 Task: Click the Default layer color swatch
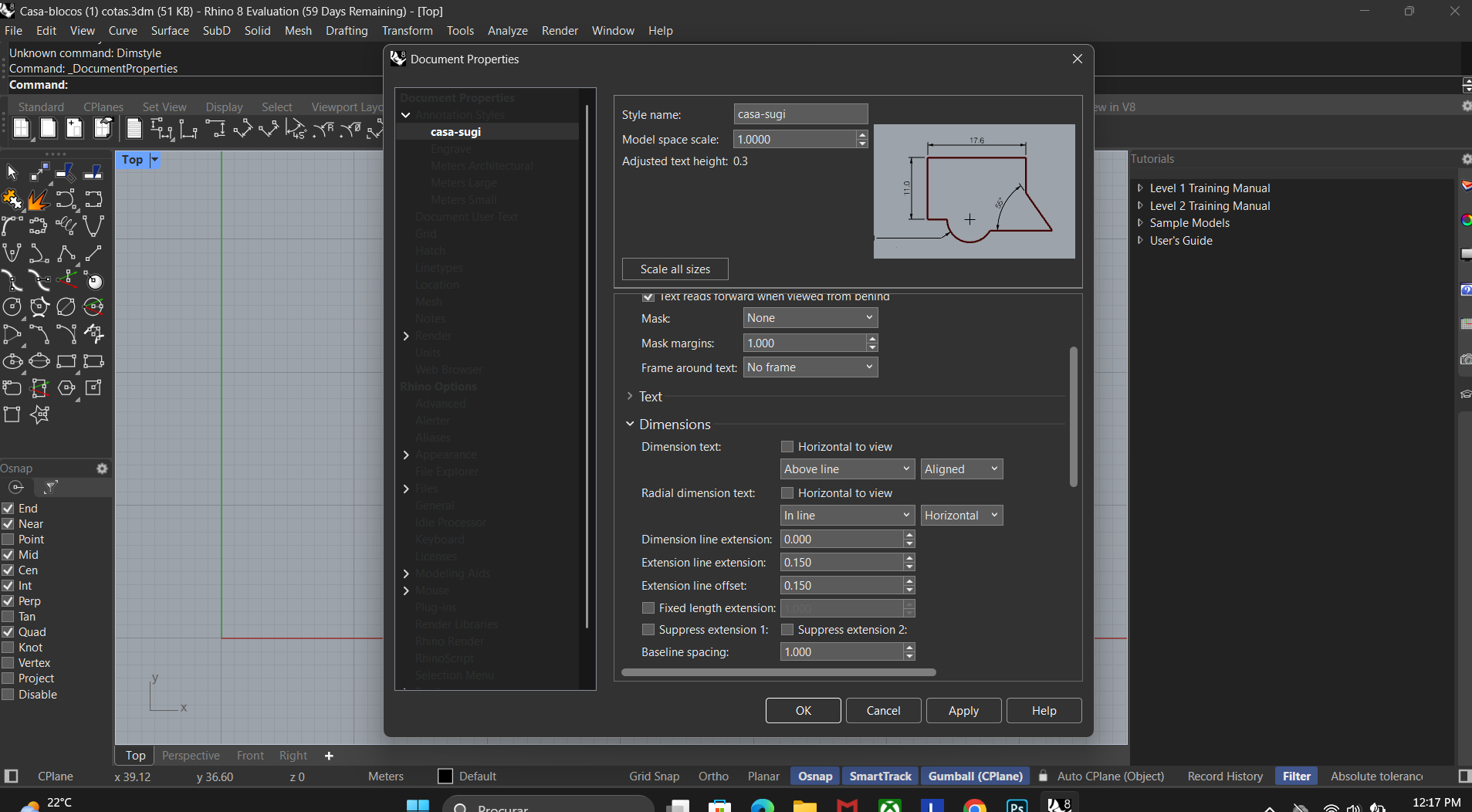(x=445, y=776)
